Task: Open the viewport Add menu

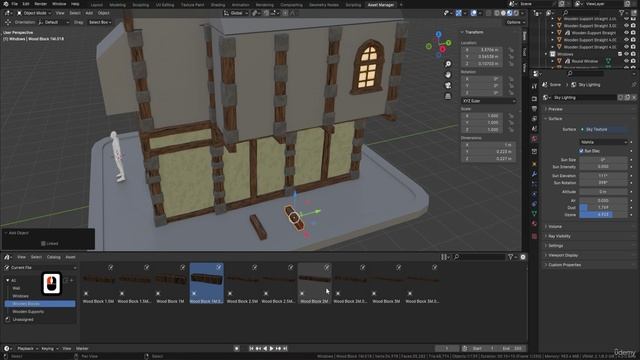Action: point(89,13)
